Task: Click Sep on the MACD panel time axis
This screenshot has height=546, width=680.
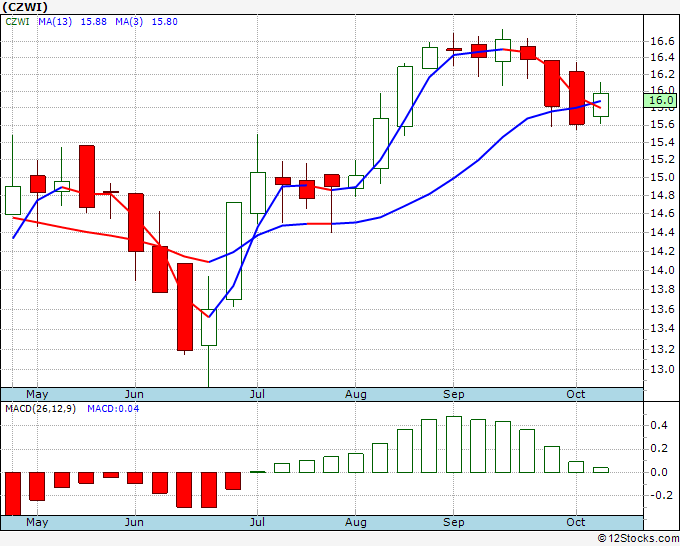Action: click(454, 523)
